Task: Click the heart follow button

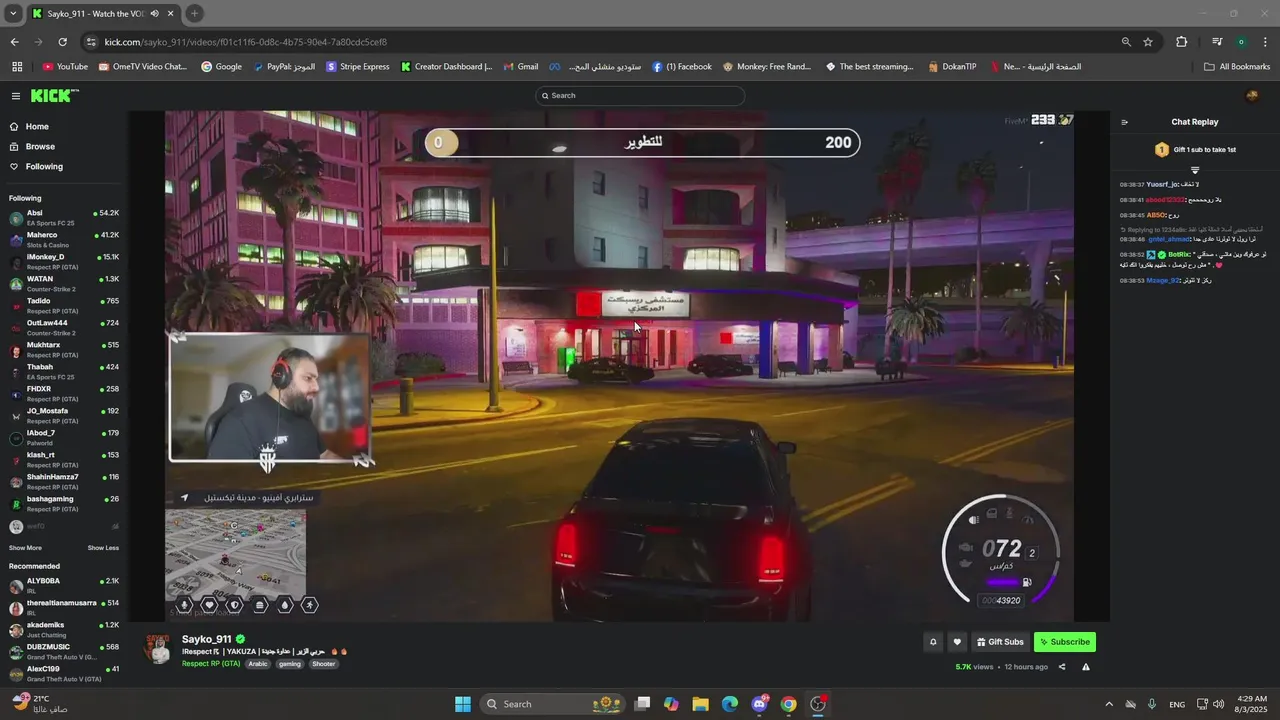Action: coord(957,642)
